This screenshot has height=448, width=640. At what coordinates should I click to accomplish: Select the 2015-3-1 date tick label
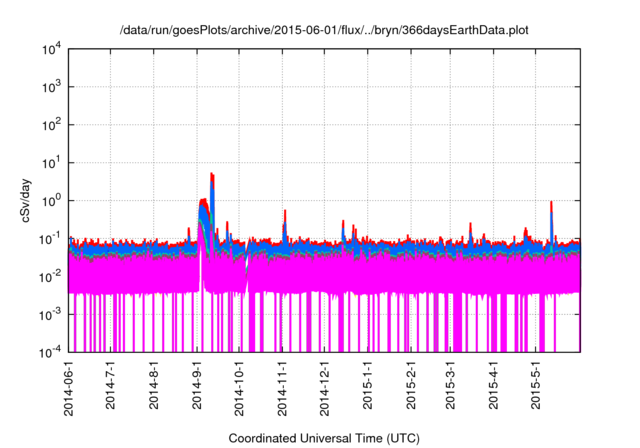coord(451,386)
